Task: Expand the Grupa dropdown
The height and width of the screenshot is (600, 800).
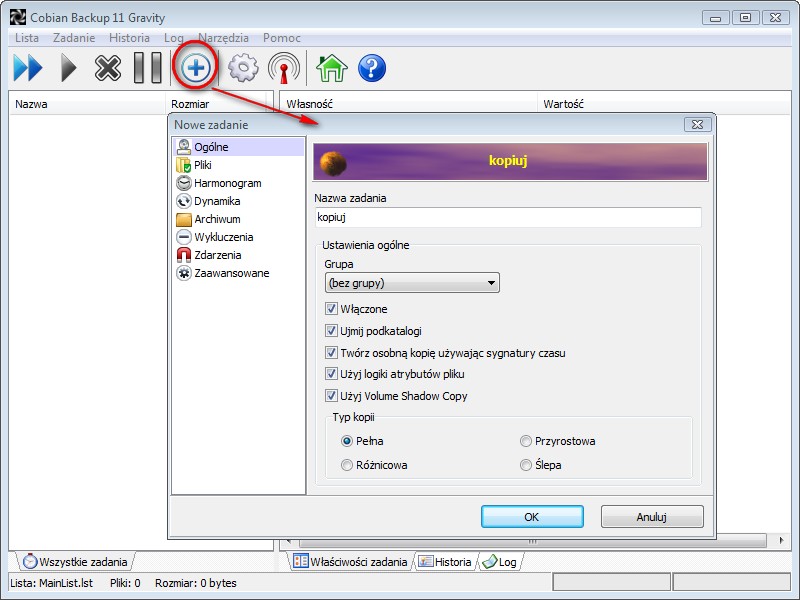Action: (x=412, y=283)
